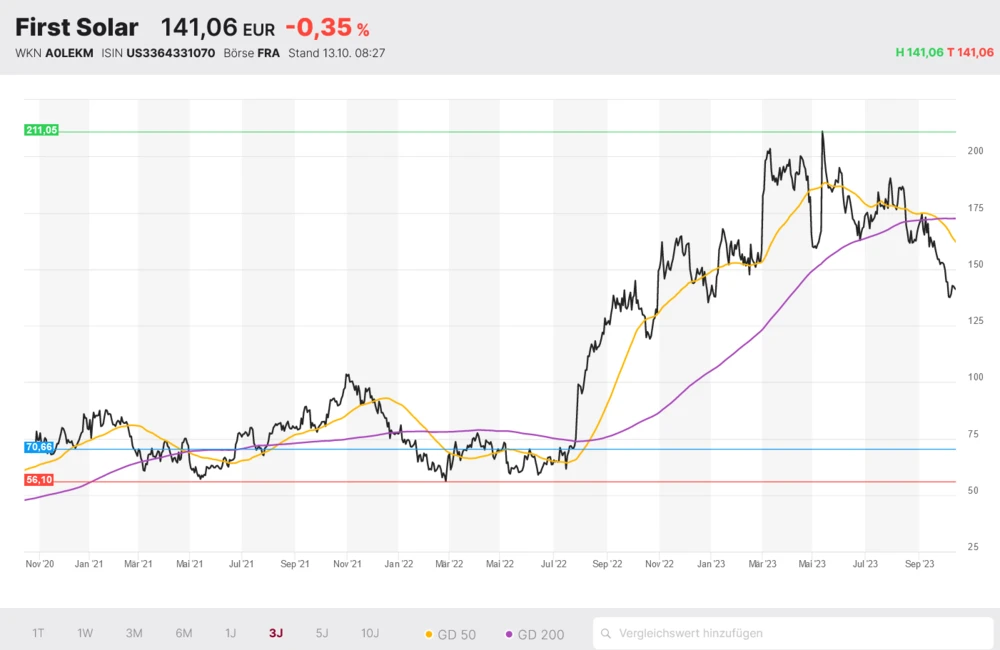Select the 1J time range

point(230,633)
